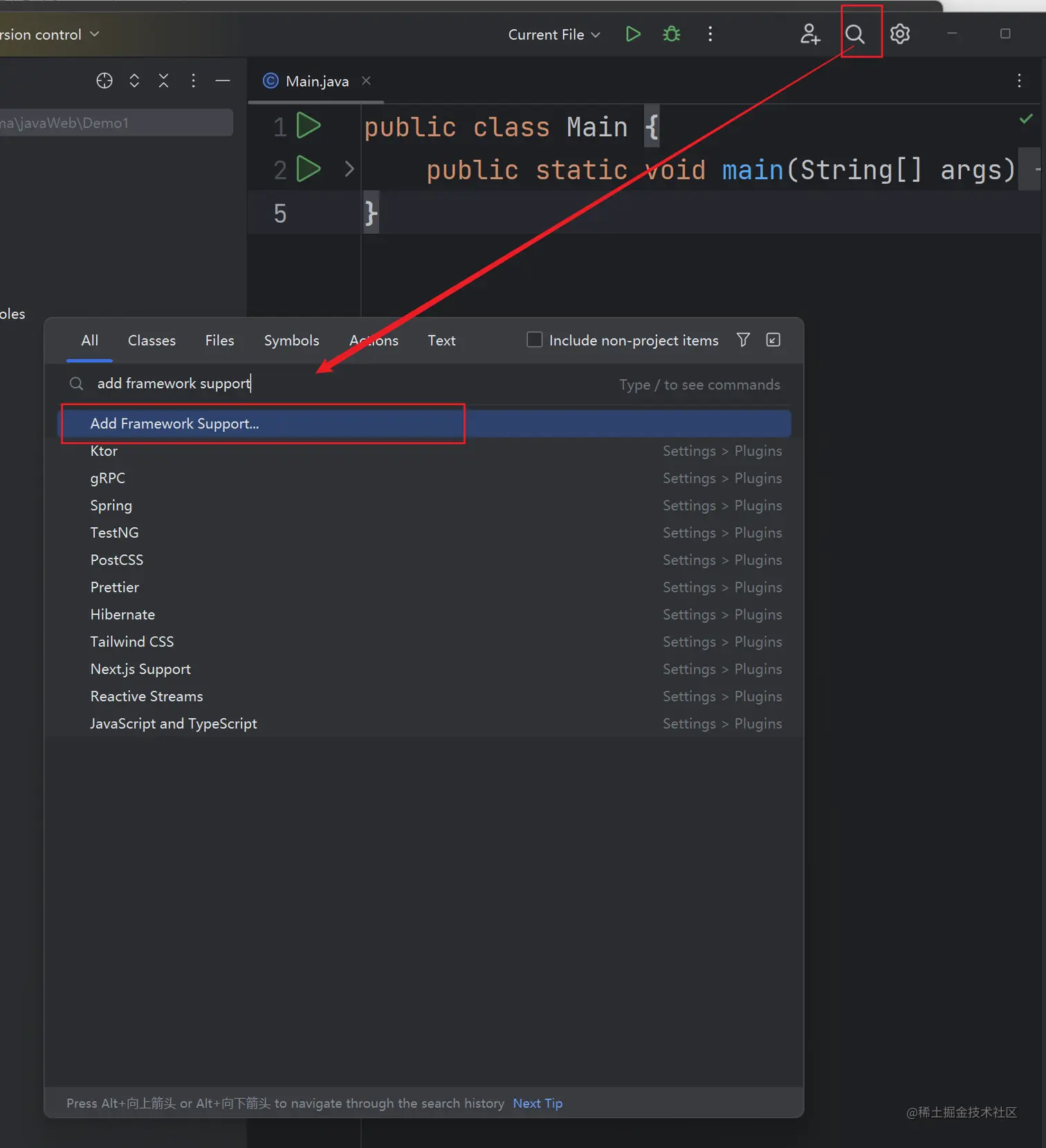
Task: Switch to the Text search tab
Action: (441, 340)
